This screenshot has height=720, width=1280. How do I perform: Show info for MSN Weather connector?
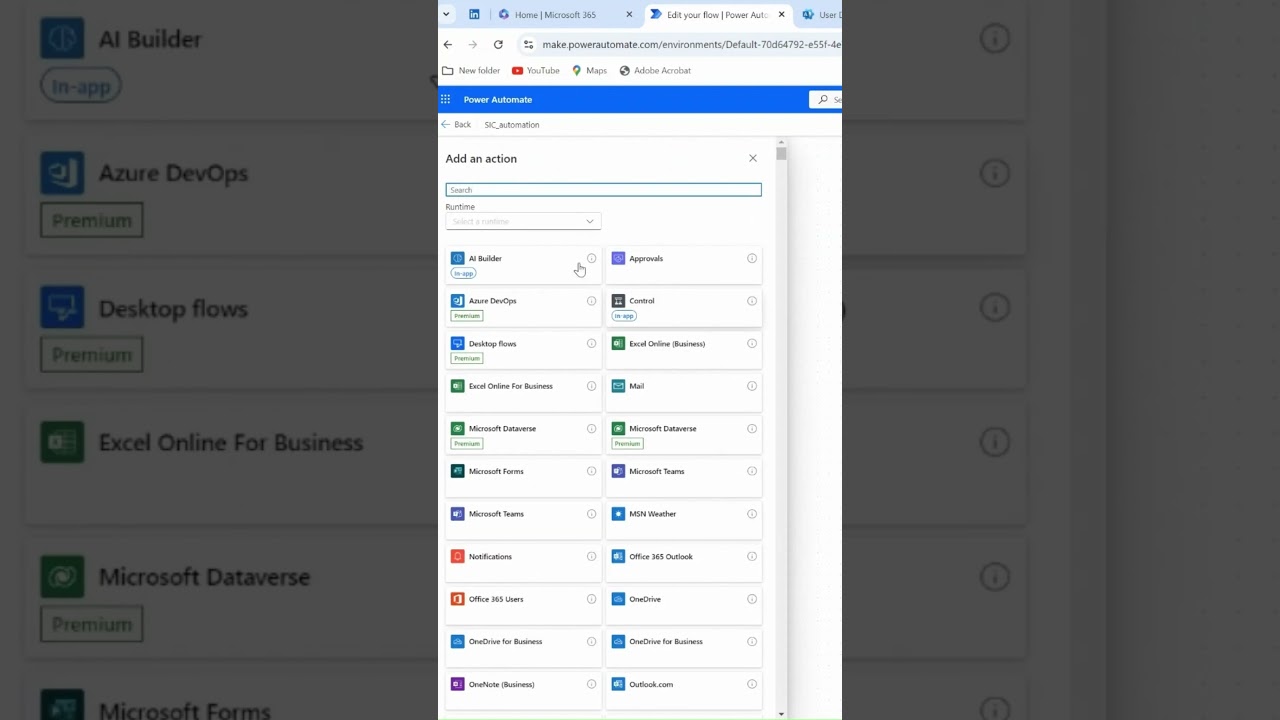click(752, 514)
